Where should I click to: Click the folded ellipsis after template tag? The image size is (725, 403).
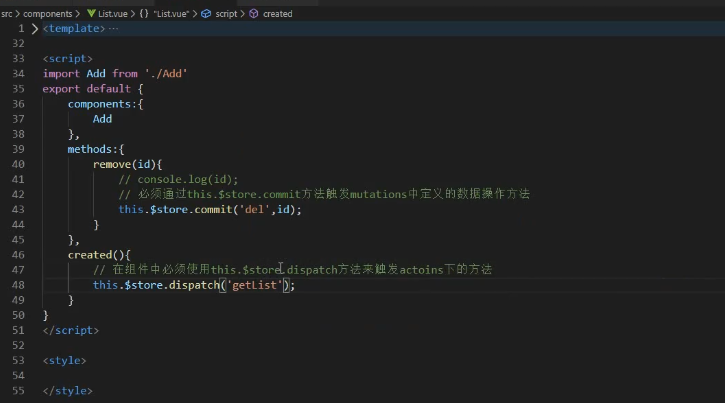point(113,29)
